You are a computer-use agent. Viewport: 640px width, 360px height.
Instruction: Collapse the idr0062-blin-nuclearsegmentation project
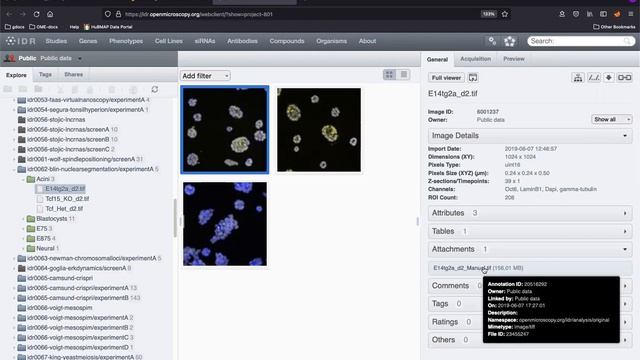tap(14, 169)
